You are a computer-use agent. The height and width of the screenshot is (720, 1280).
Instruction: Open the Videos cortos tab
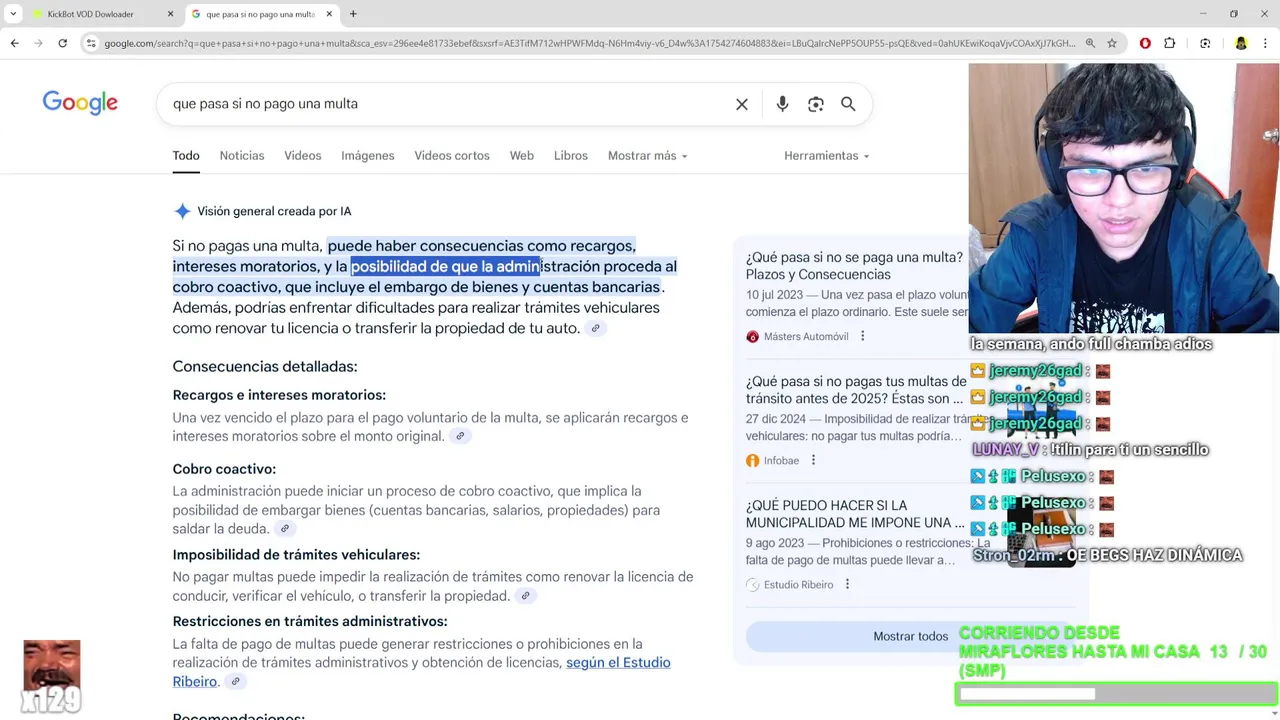452,156
